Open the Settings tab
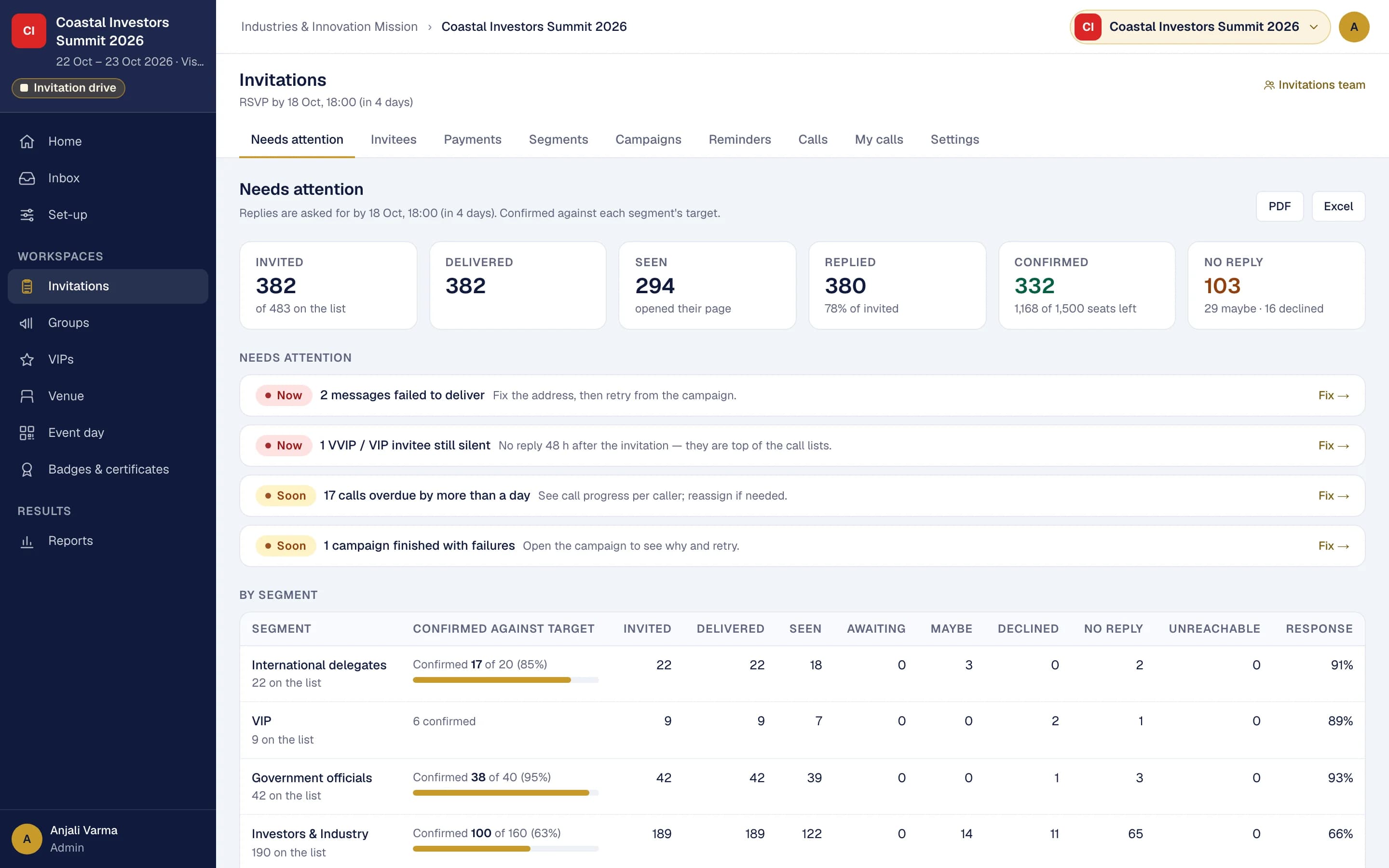The width and height of the screenshot is (1389, 868). 954,139
